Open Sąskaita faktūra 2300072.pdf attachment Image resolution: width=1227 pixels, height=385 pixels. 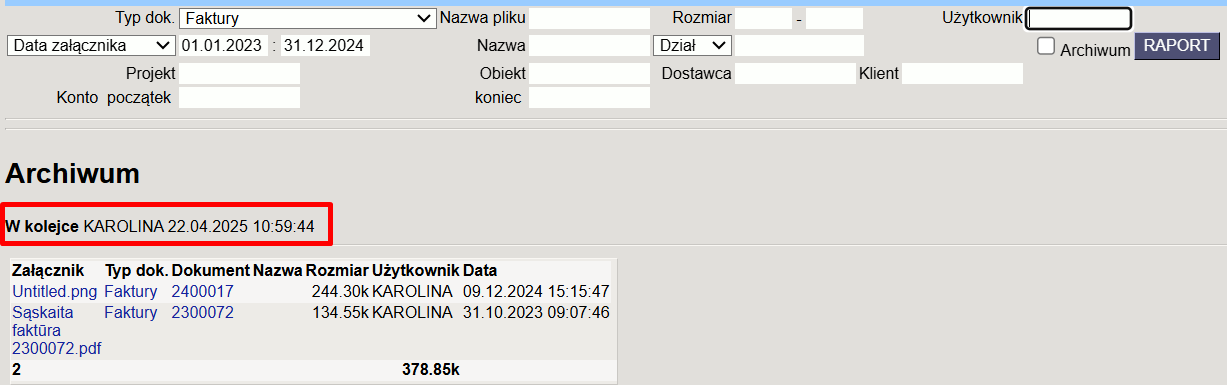[x=56, y=330]
